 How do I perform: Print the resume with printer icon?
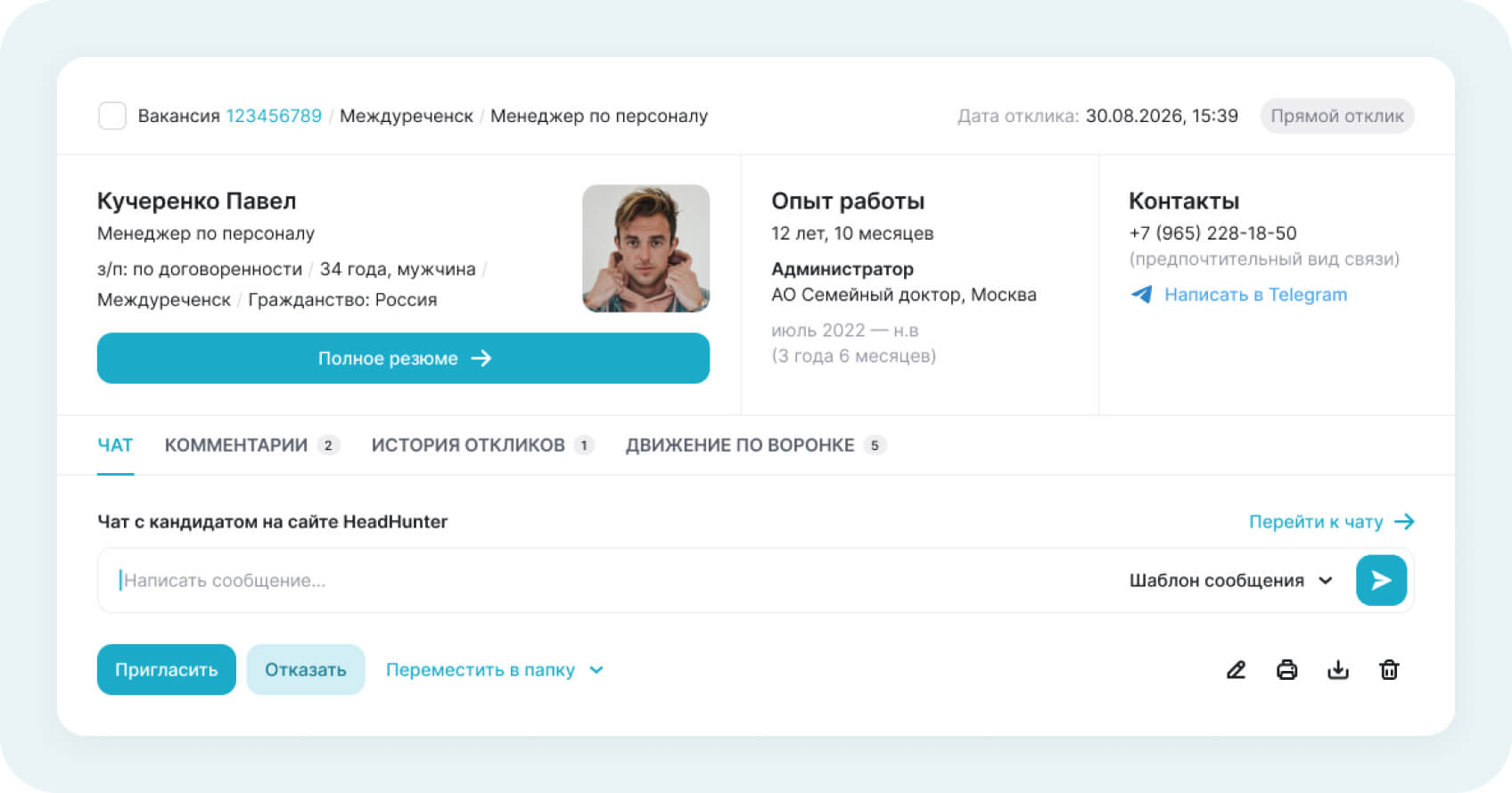[1286, 670]
